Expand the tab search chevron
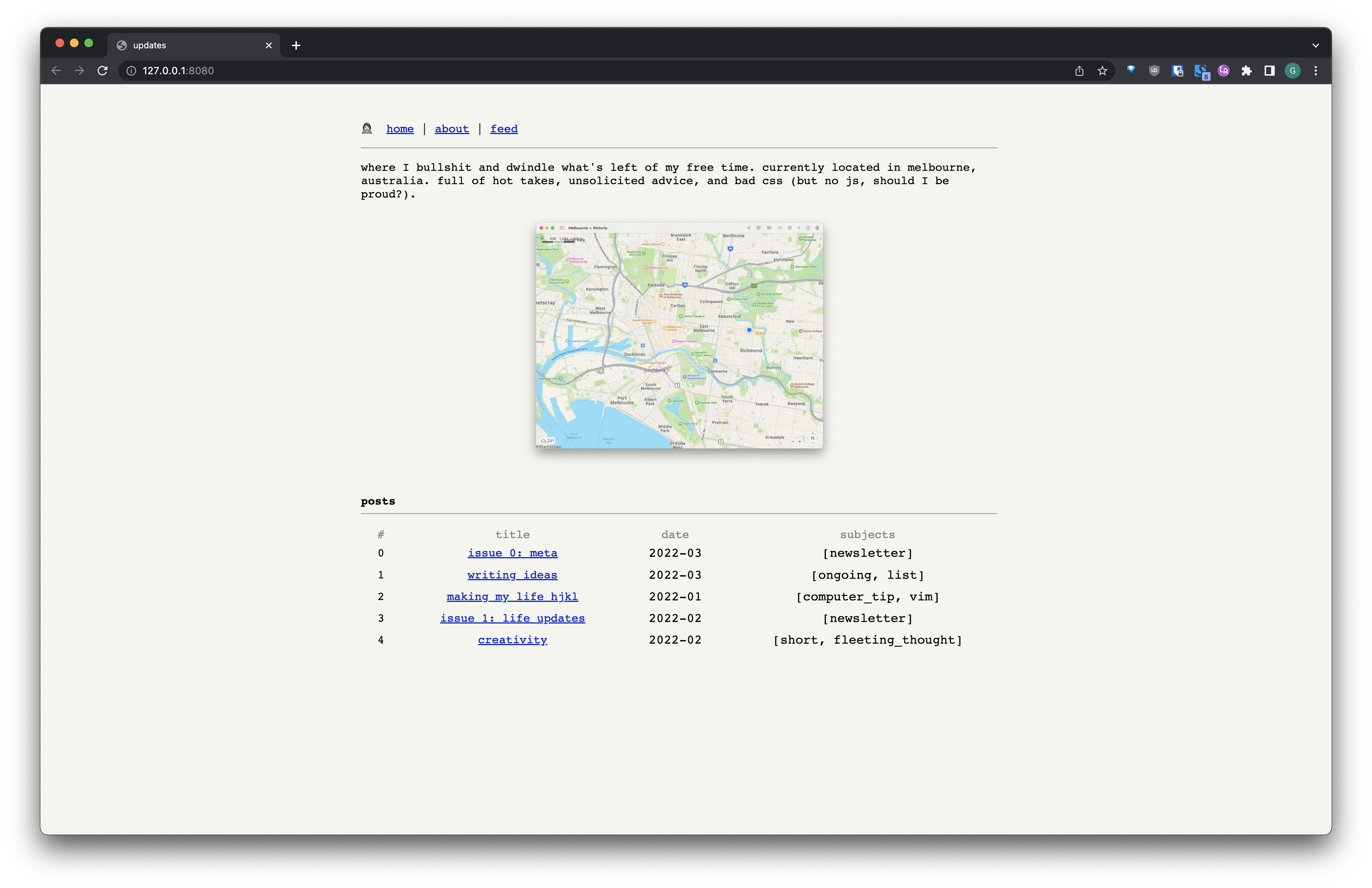The image size is (1372, 888). click(x=1315, y=45)
